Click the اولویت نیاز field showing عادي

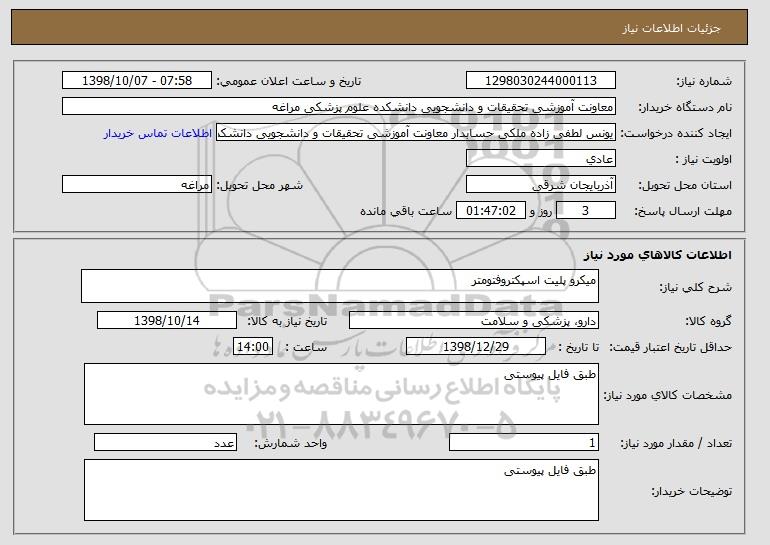point(541,159)
